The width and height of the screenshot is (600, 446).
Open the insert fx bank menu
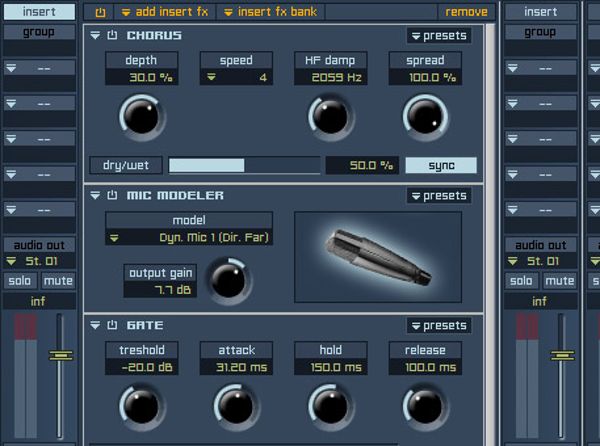(x=268, y=12)
